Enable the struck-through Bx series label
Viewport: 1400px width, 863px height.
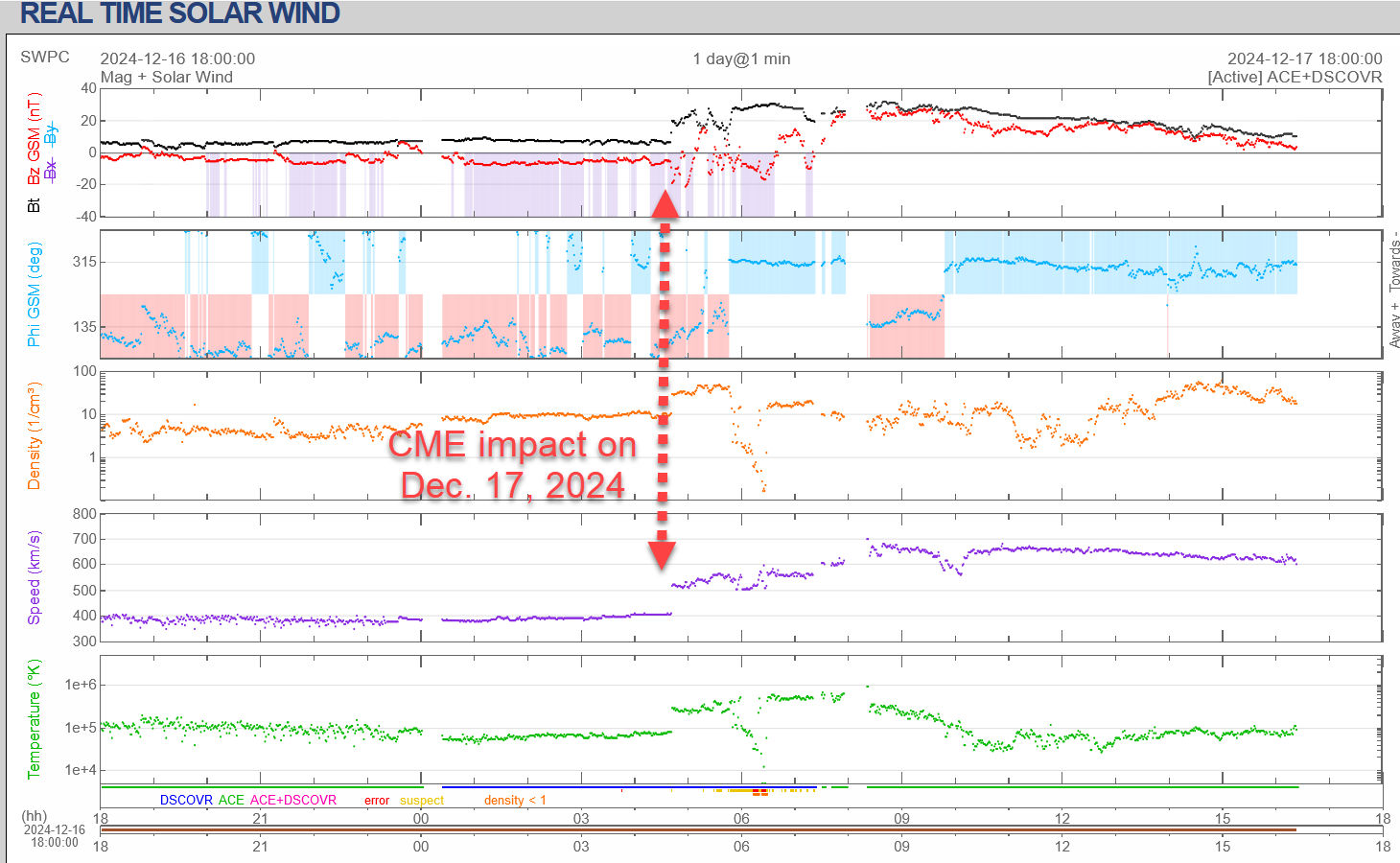pyautogui.click(x=50, y=171)
